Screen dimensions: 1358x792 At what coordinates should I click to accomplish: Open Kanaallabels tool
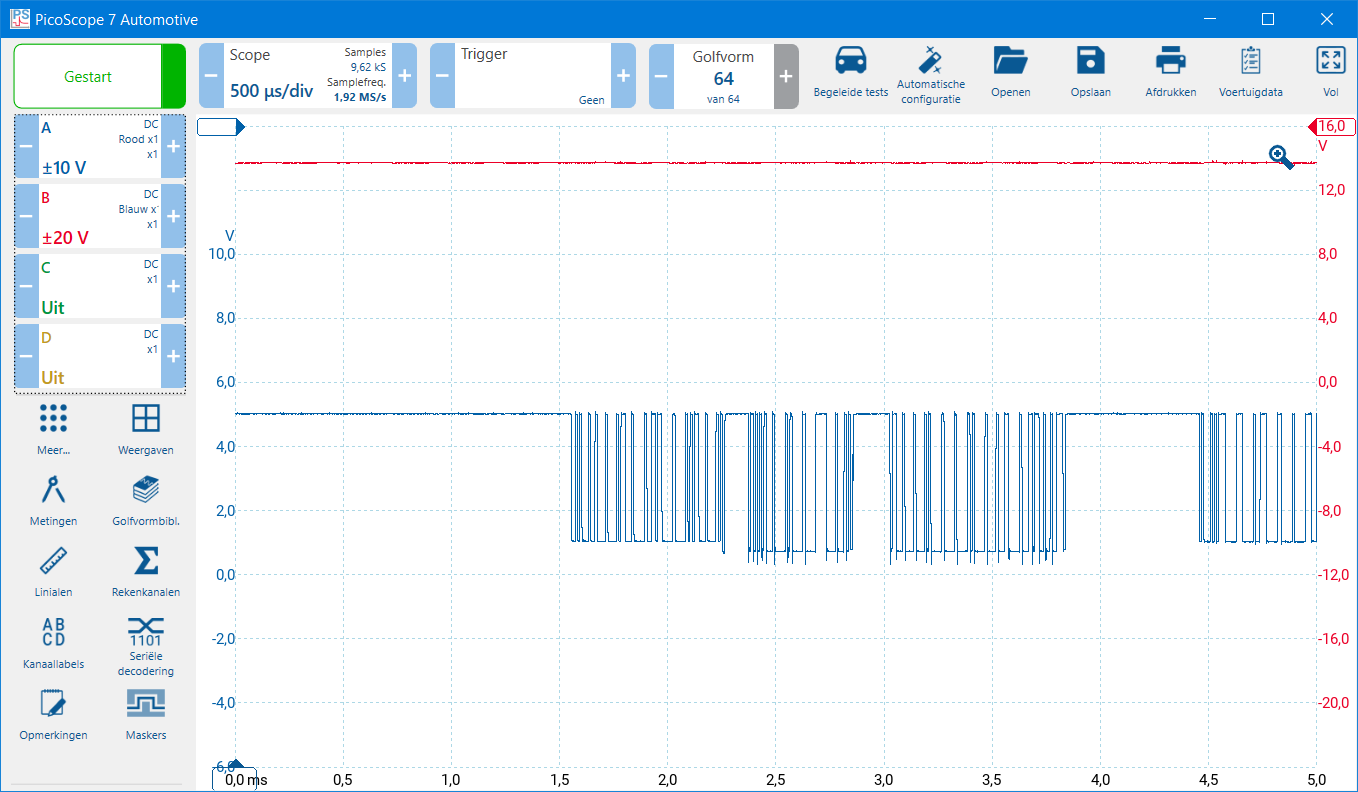point(53,632)
